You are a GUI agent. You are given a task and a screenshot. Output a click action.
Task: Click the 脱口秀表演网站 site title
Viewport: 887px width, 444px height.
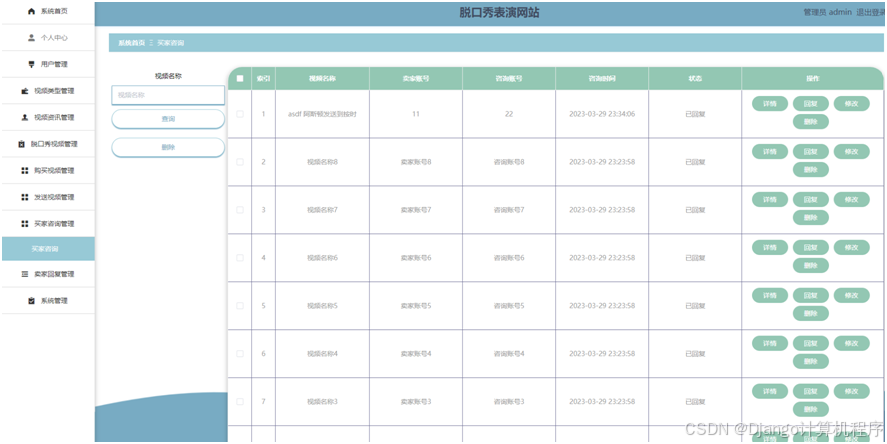tap(499, 13)
